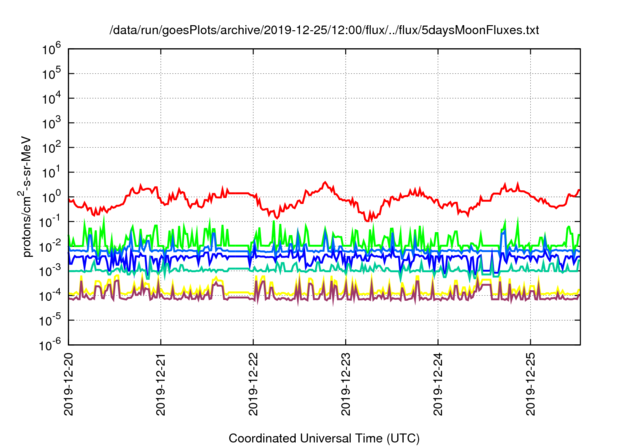Image resolution: width=640 pixels, height=448 pixels.
Task: Click the 2019-12-25 date tick label
Action: 530,383
